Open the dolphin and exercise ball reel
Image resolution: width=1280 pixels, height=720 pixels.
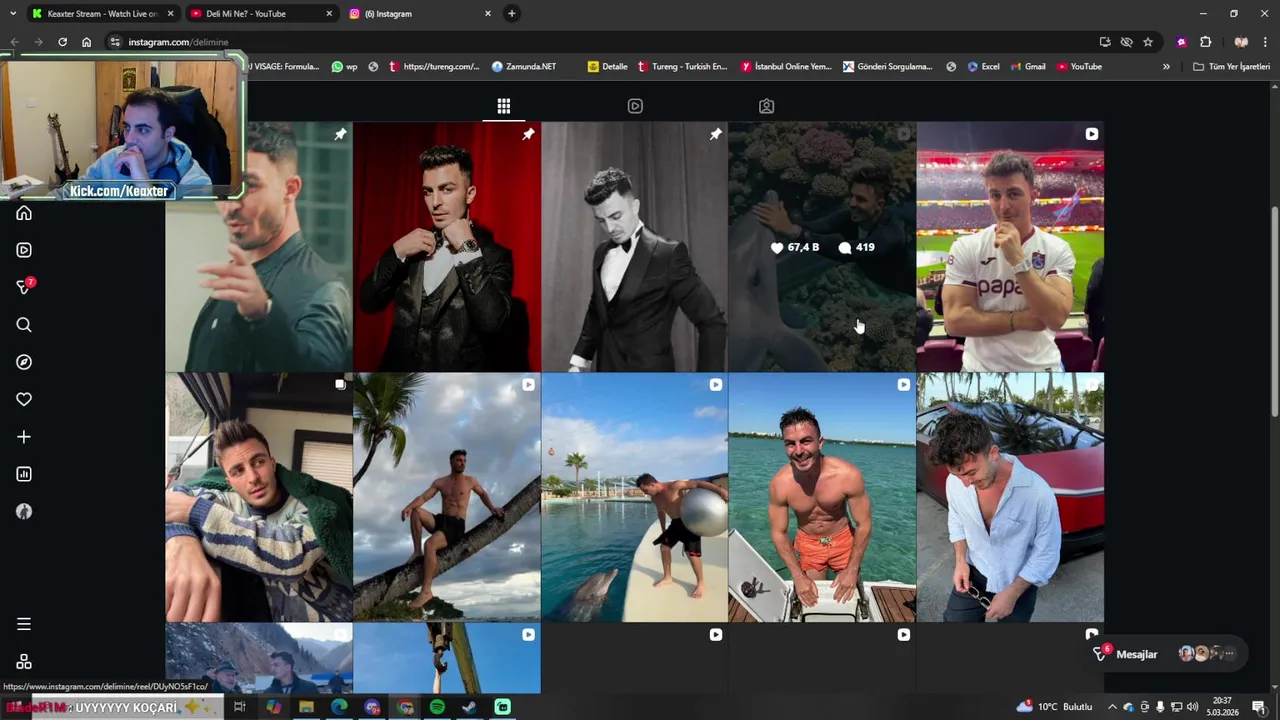click(x=634, y=498)
